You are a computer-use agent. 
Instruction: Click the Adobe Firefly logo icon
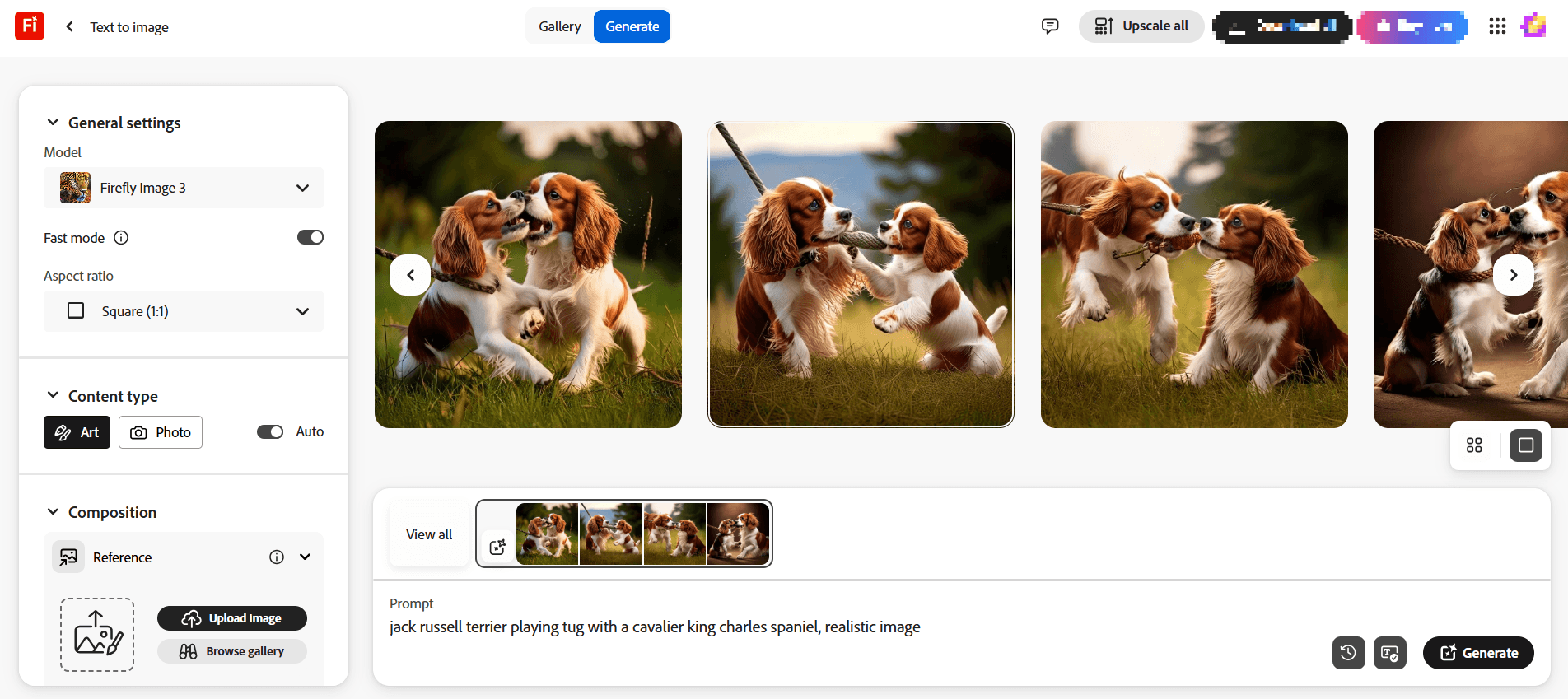pyautogui.click(x=30, y=26)
